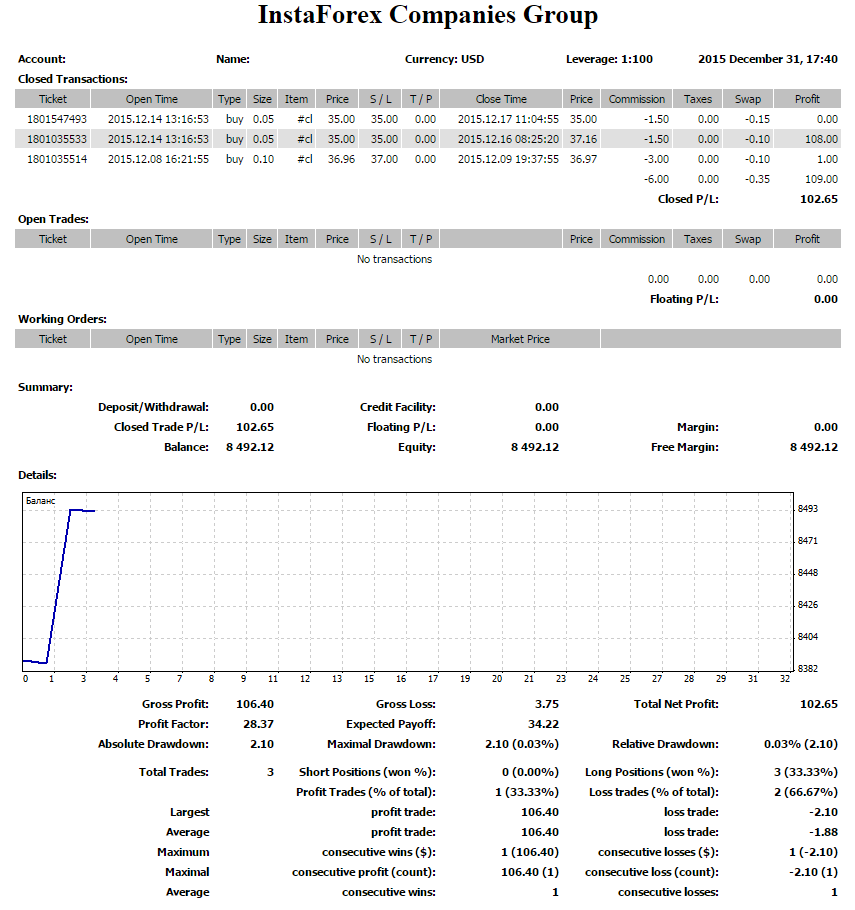This screenshot has width=855, height=910.
Task: Click the "consecutive wins ($):" label
Action: pos(379,852)
